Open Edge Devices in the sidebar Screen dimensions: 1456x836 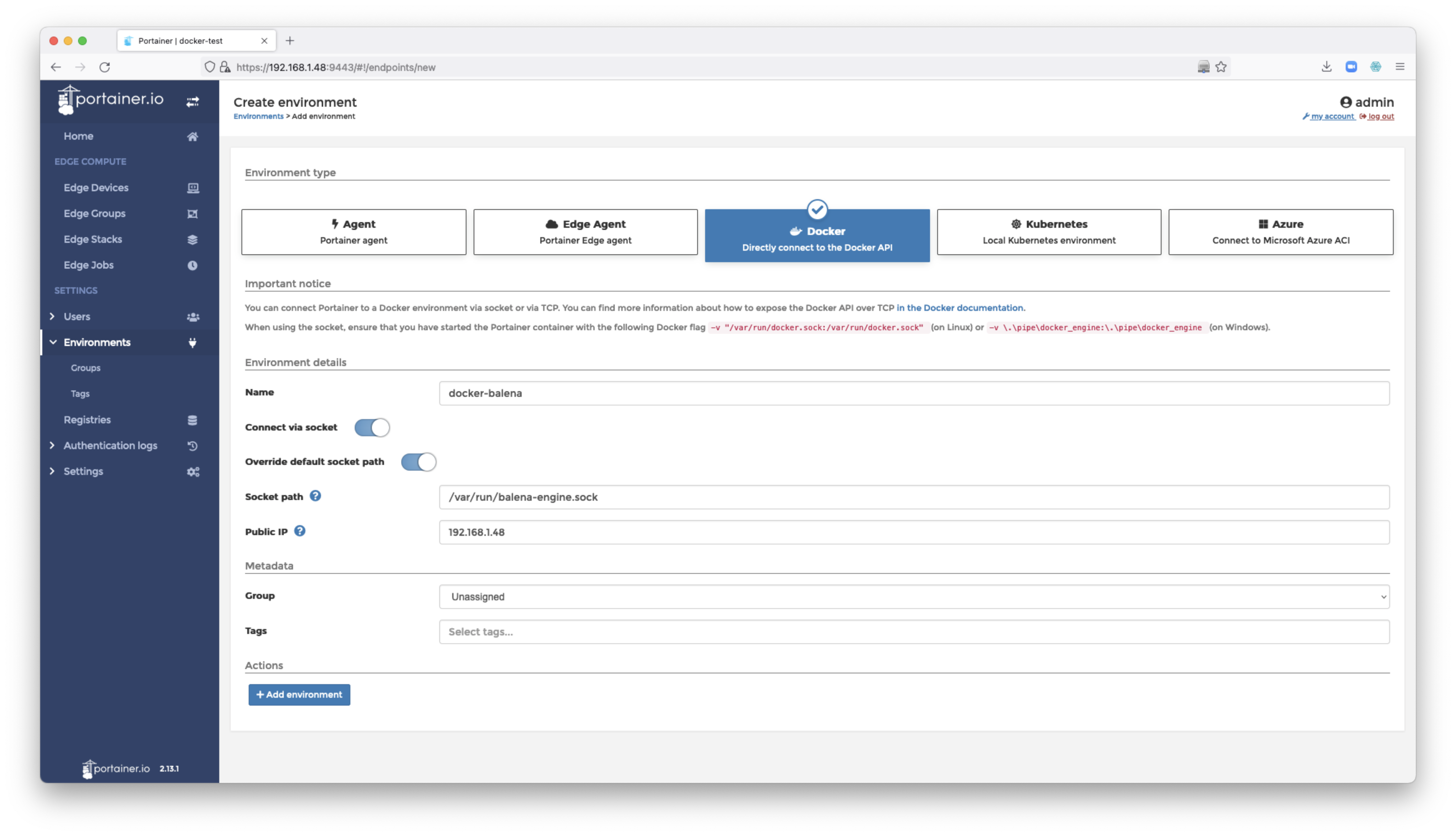pyautogui.click(x=96, y=188)
